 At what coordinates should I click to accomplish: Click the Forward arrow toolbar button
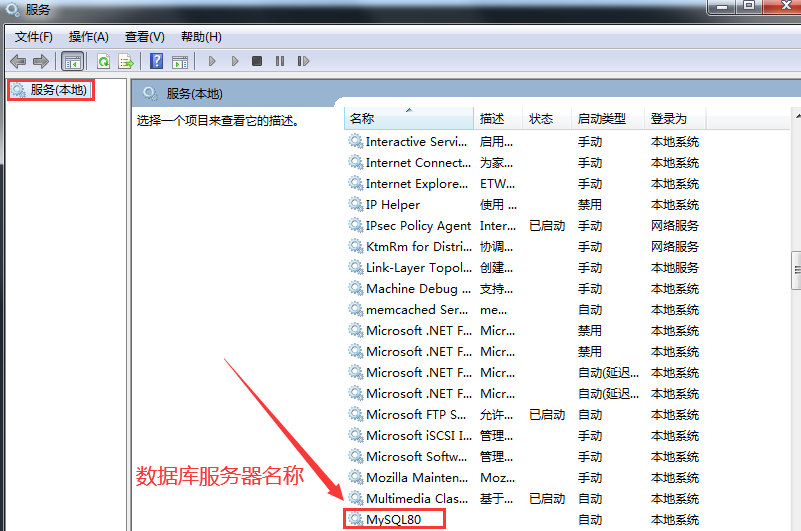coord(41,62)
